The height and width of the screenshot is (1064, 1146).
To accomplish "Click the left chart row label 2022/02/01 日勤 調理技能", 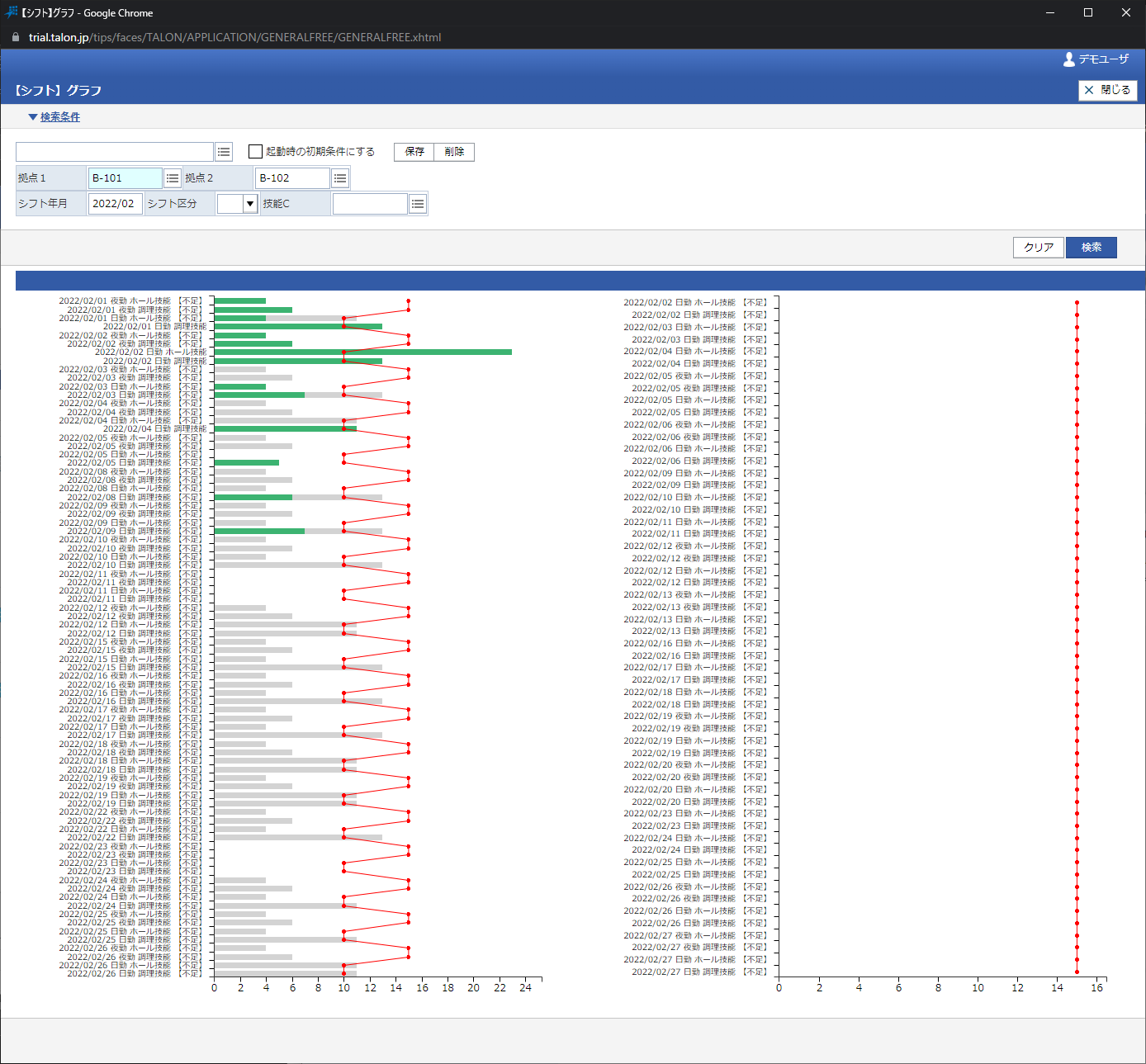I will 155,327.
